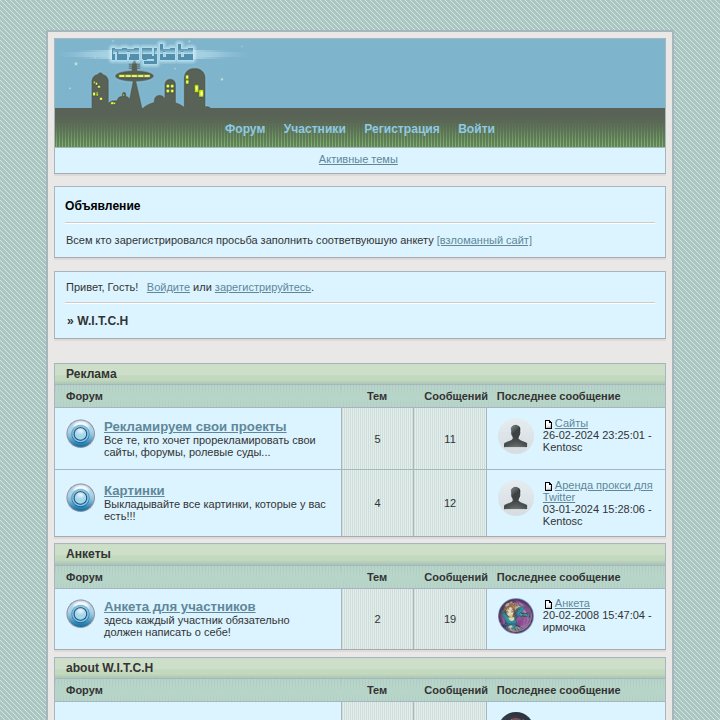Click the default avatar next to the Сайты post
The image size is (720, 720).
click(x=516, y=436)
